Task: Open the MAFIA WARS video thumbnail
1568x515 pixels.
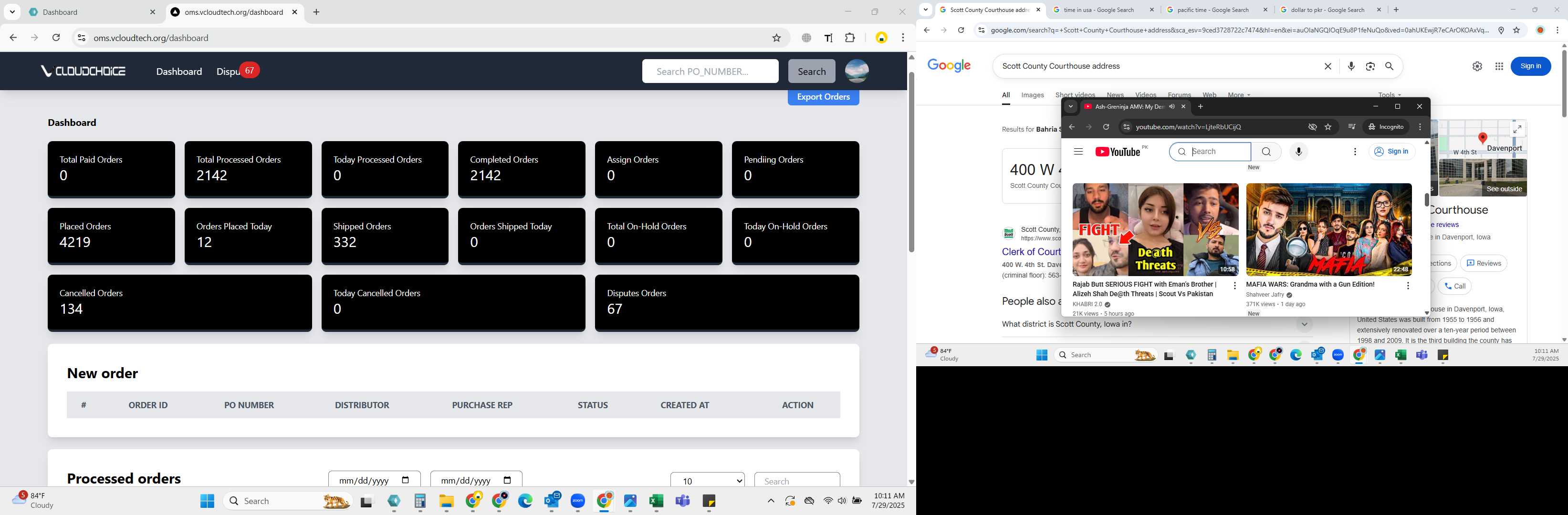Action: click(x=1329, y=230)
